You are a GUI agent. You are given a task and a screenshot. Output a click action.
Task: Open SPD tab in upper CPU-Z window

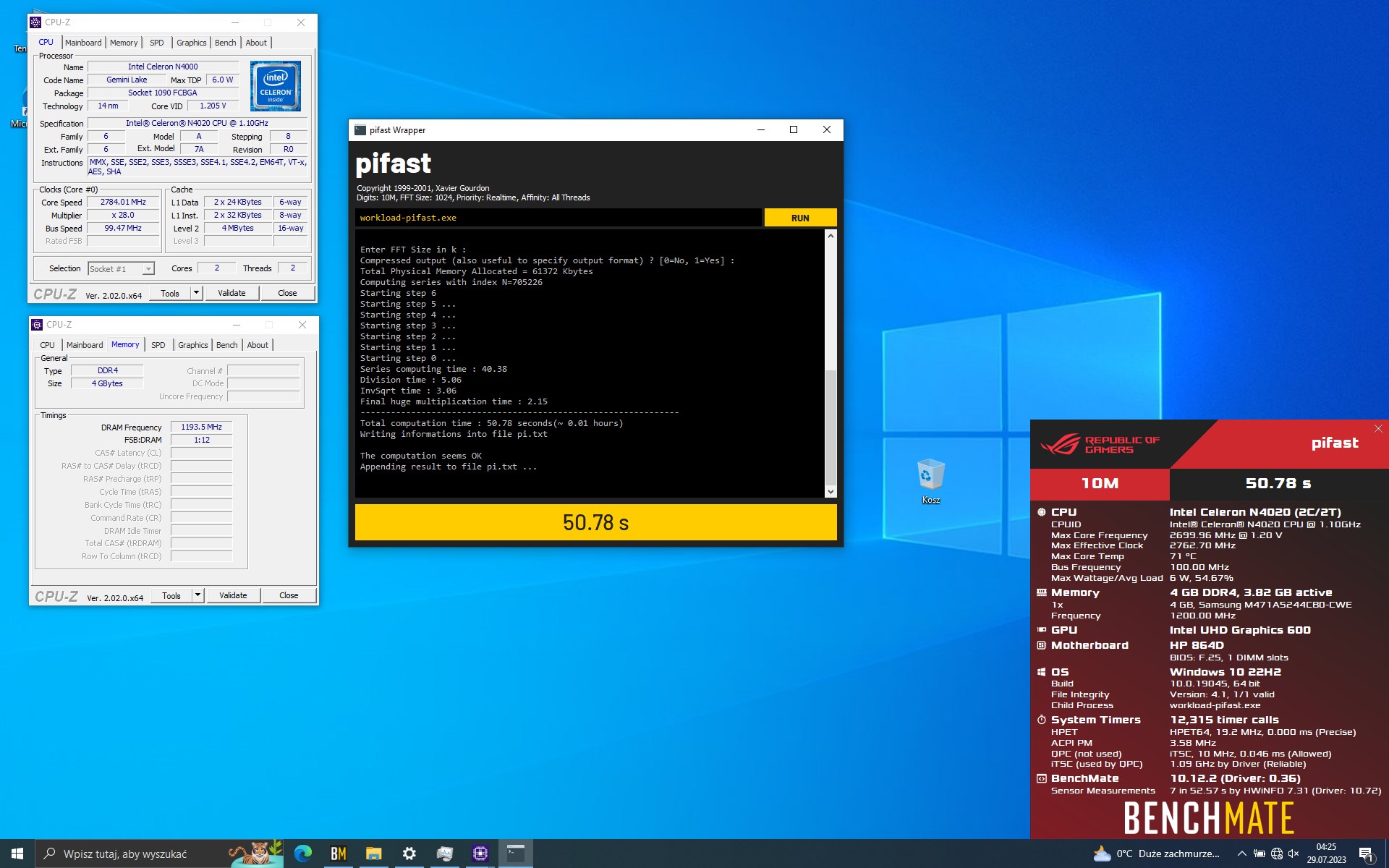click(x=156, y=43)
